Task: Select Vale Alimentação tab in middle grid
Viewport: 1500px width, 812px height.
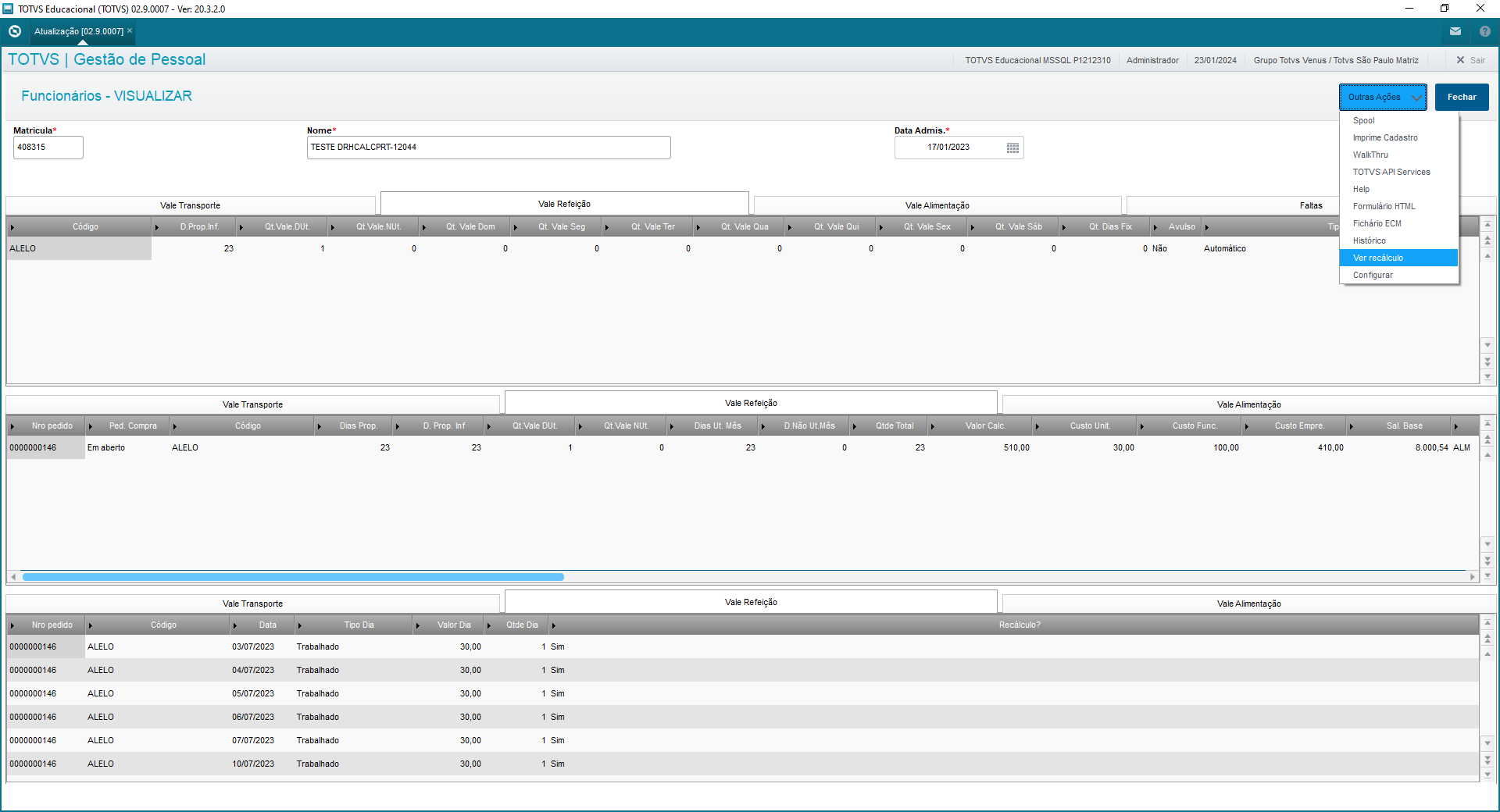Action: tap(1249, 404)
